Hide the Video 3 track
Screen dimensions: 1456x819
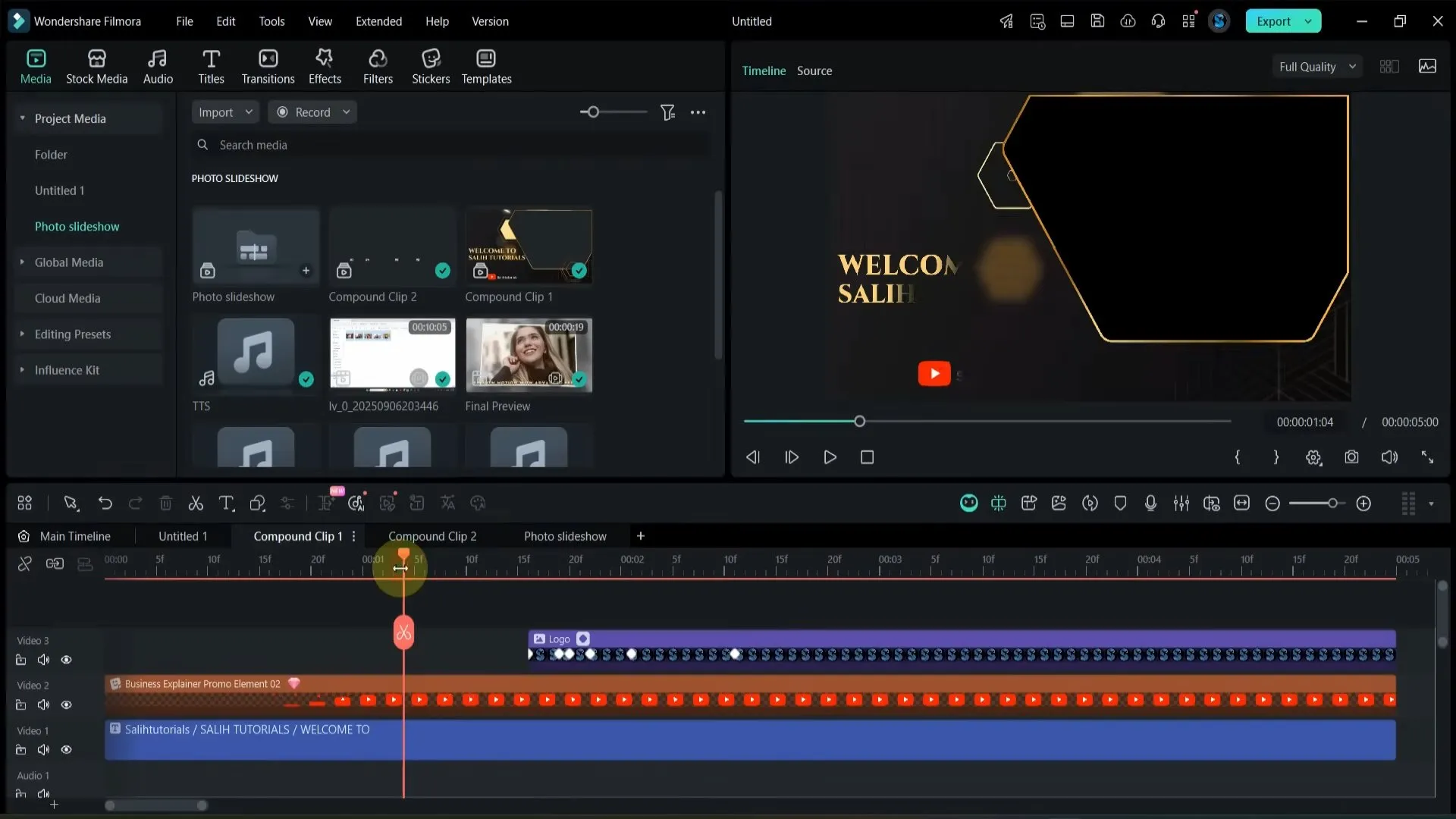pyautogui.click(x=67, y=660)
